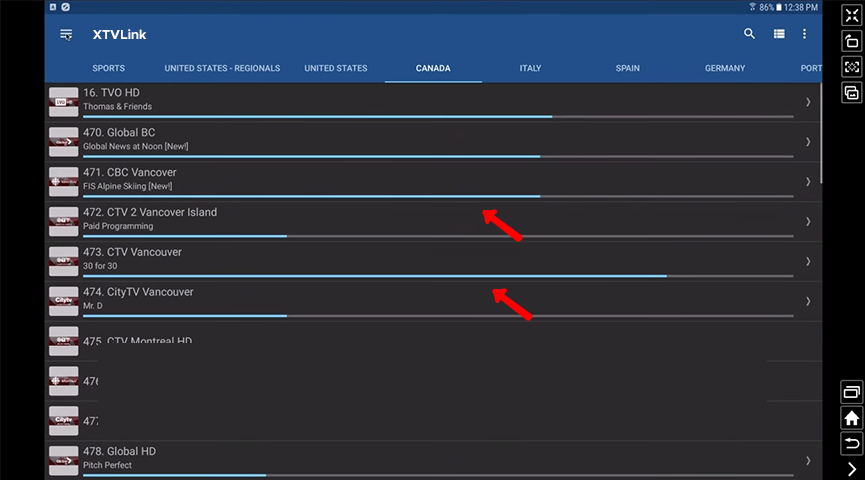This screenshot has width=865, height=480.
Task: Click the Android back button
Action: (x=852, y=444)
